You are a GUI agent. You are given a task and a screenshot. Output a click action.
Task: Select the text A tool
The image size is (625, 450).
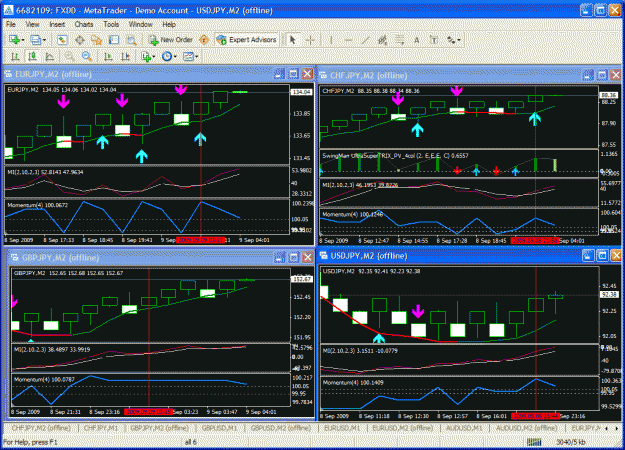417,40
